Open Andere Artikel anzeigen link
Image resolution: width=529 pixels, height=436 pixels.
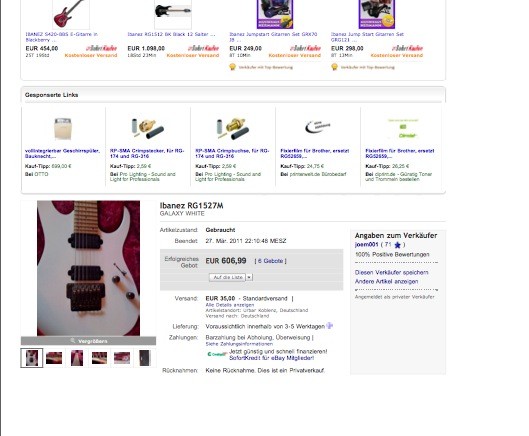pyautogui.click(x=386, y=281)
